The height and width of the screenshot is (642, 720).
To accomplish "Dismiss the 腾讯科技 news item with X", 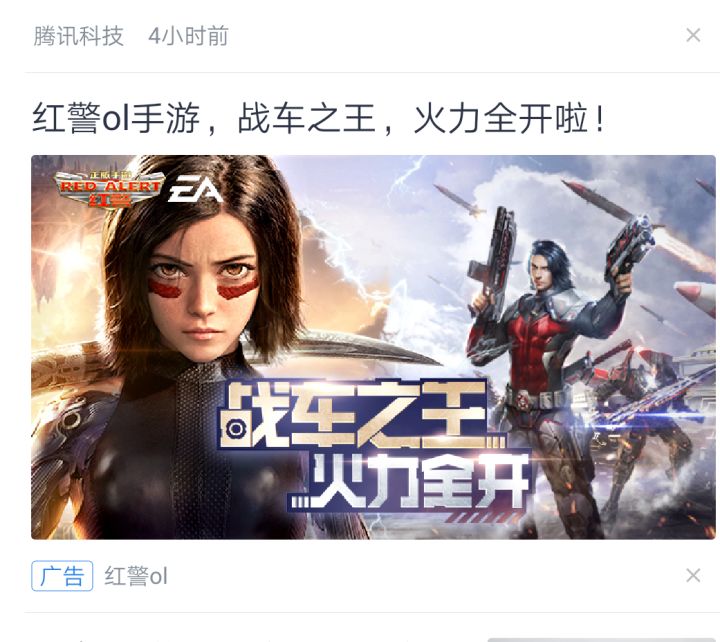I will click(x=693, y=35).
